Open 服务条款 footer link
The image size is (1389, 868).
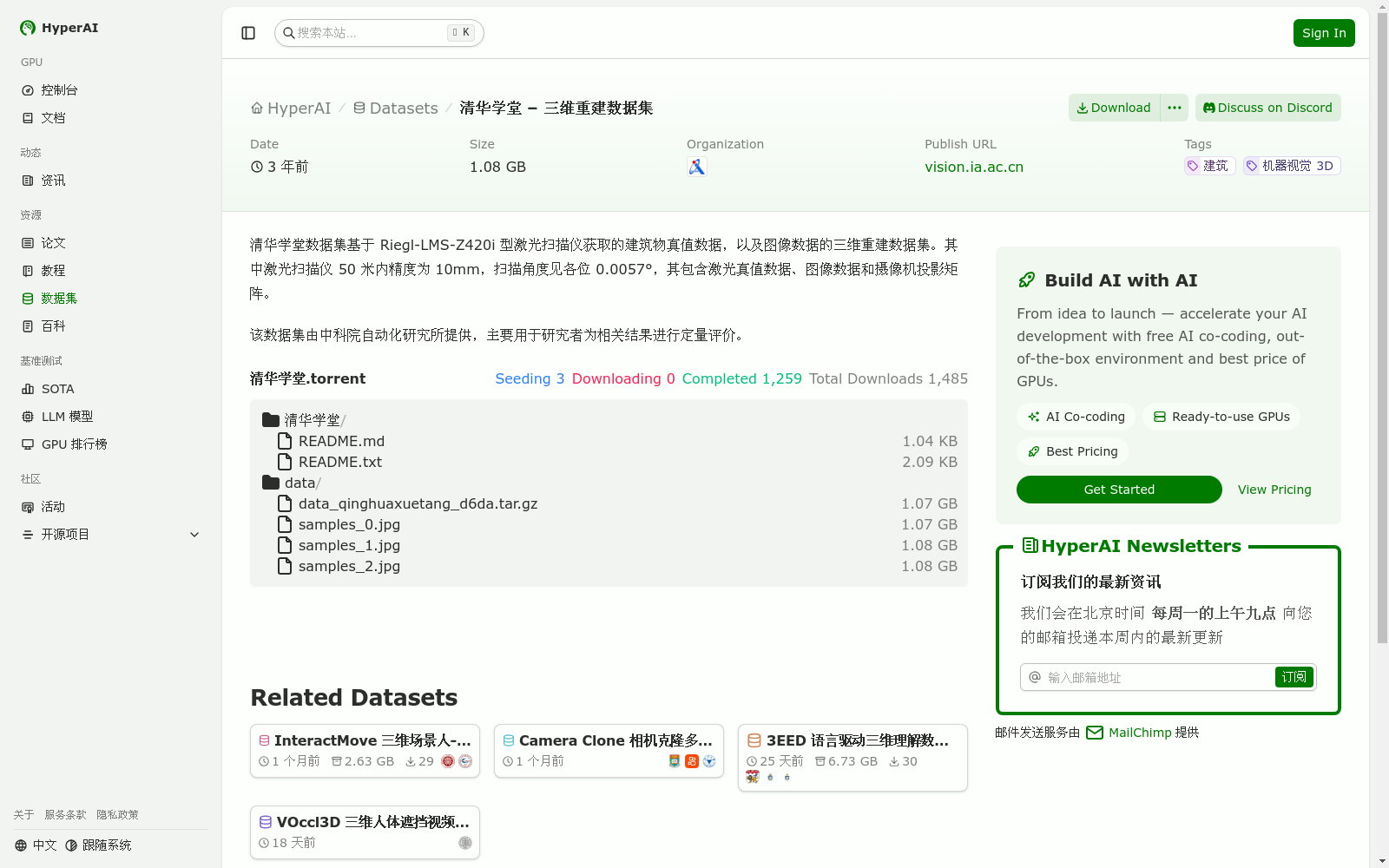click(65, 815)
